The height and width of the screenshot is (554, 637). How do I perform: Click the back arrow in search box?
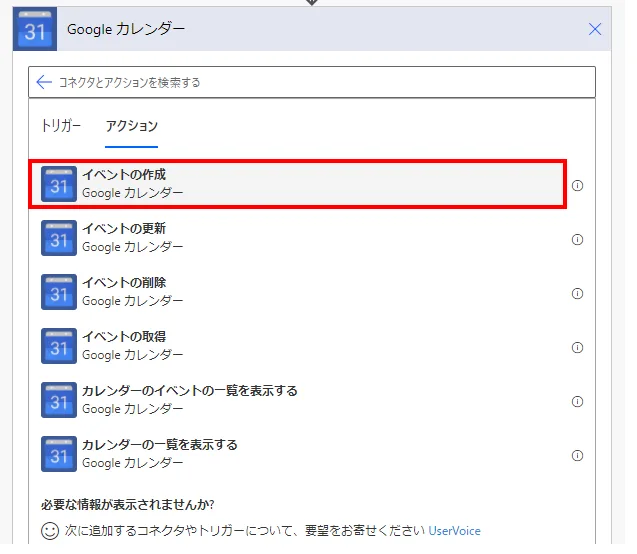pos(44,82)
